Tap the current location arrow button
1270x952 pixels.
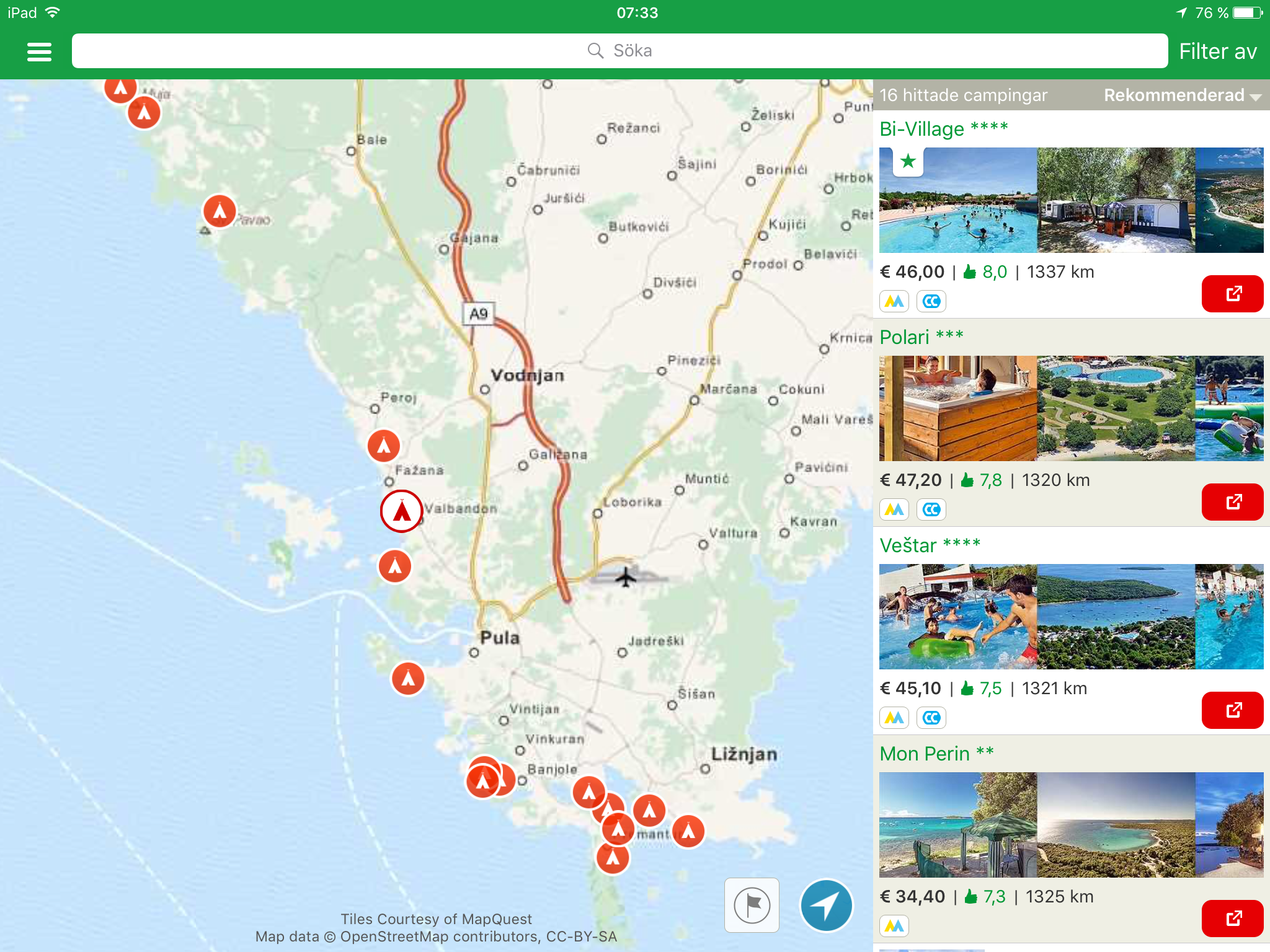[826, 906]
